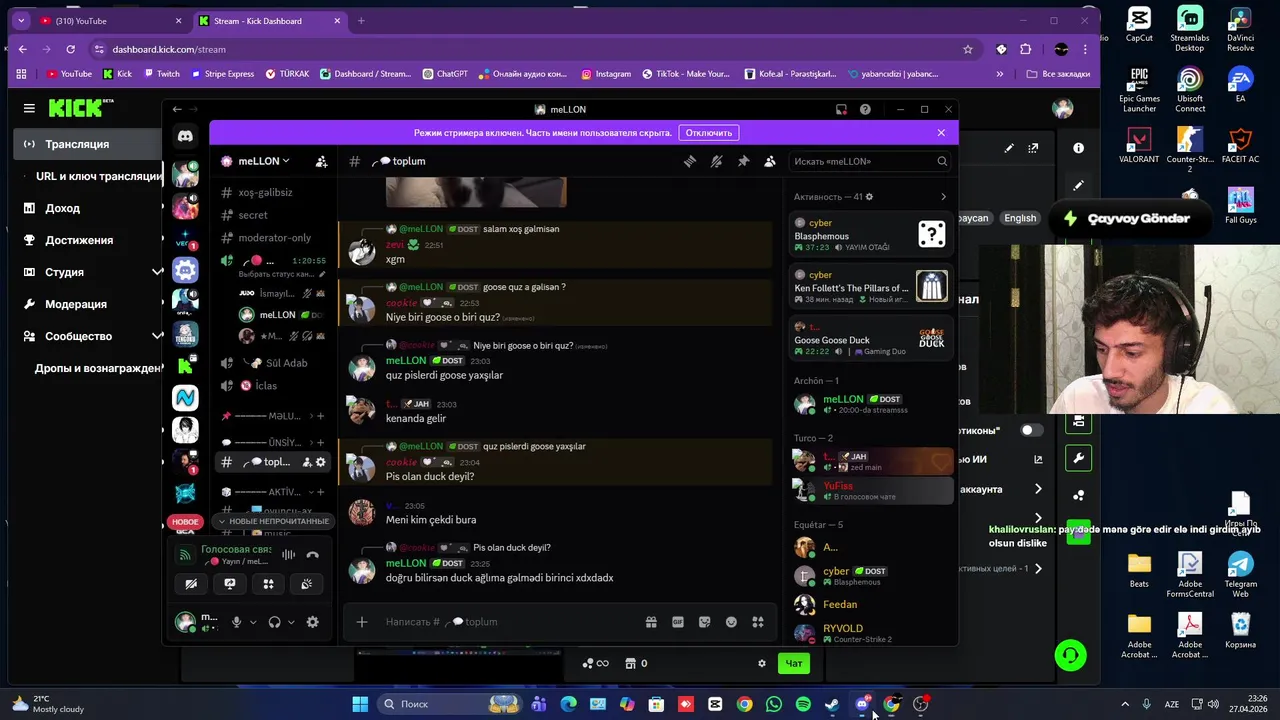Open the emoji picker

click(x=731, y=622)
